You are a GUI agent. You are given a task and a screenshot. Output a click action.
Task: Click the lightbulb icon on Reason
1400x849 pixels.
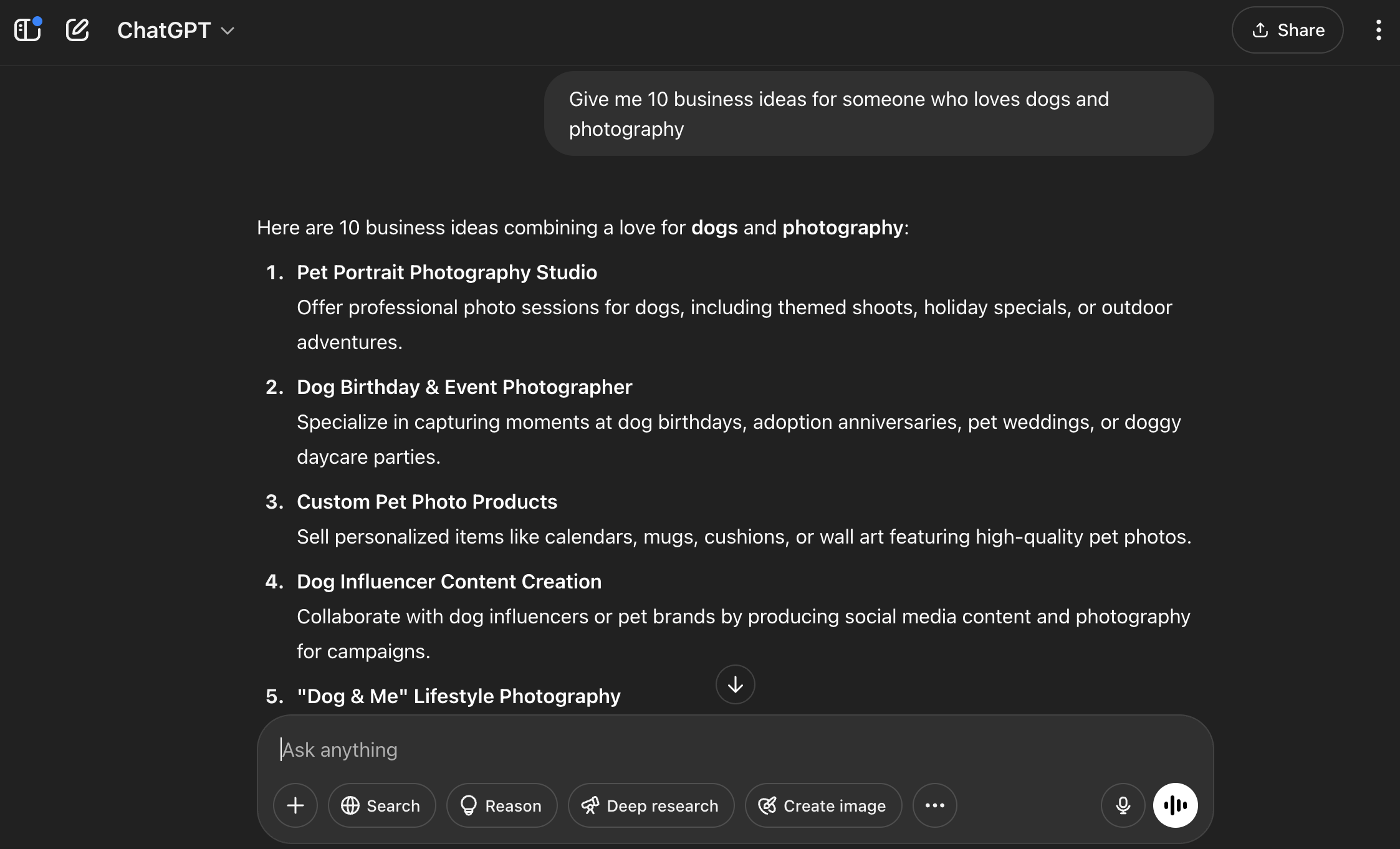(468, 805)
